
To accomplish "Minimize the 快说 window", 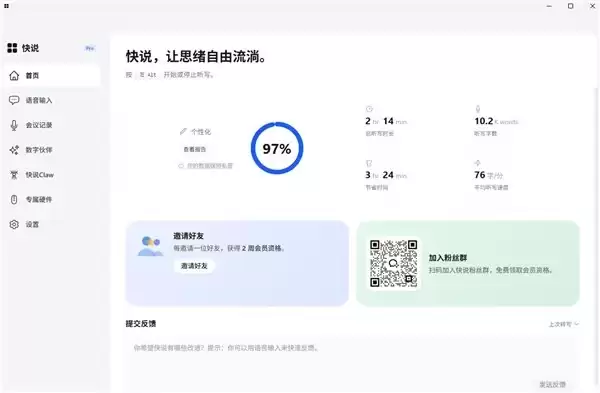I will tap(549, 6).
